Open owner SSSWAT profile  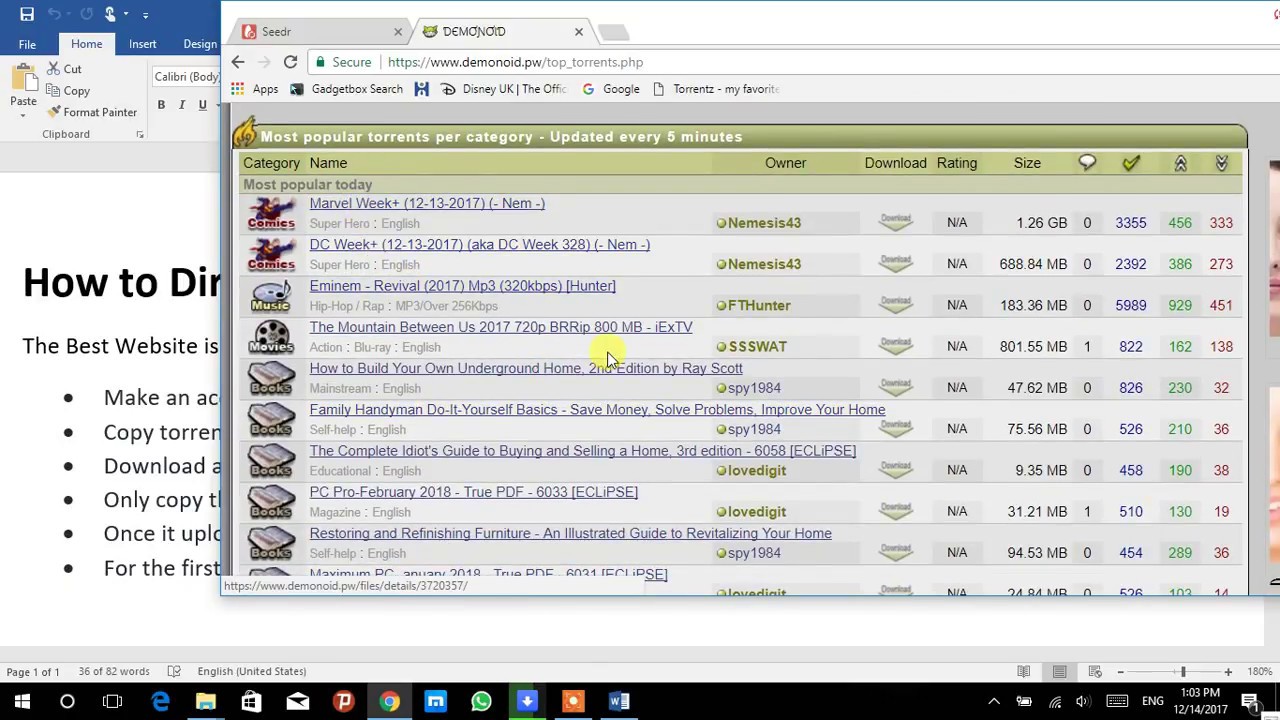tap(757, 346)
